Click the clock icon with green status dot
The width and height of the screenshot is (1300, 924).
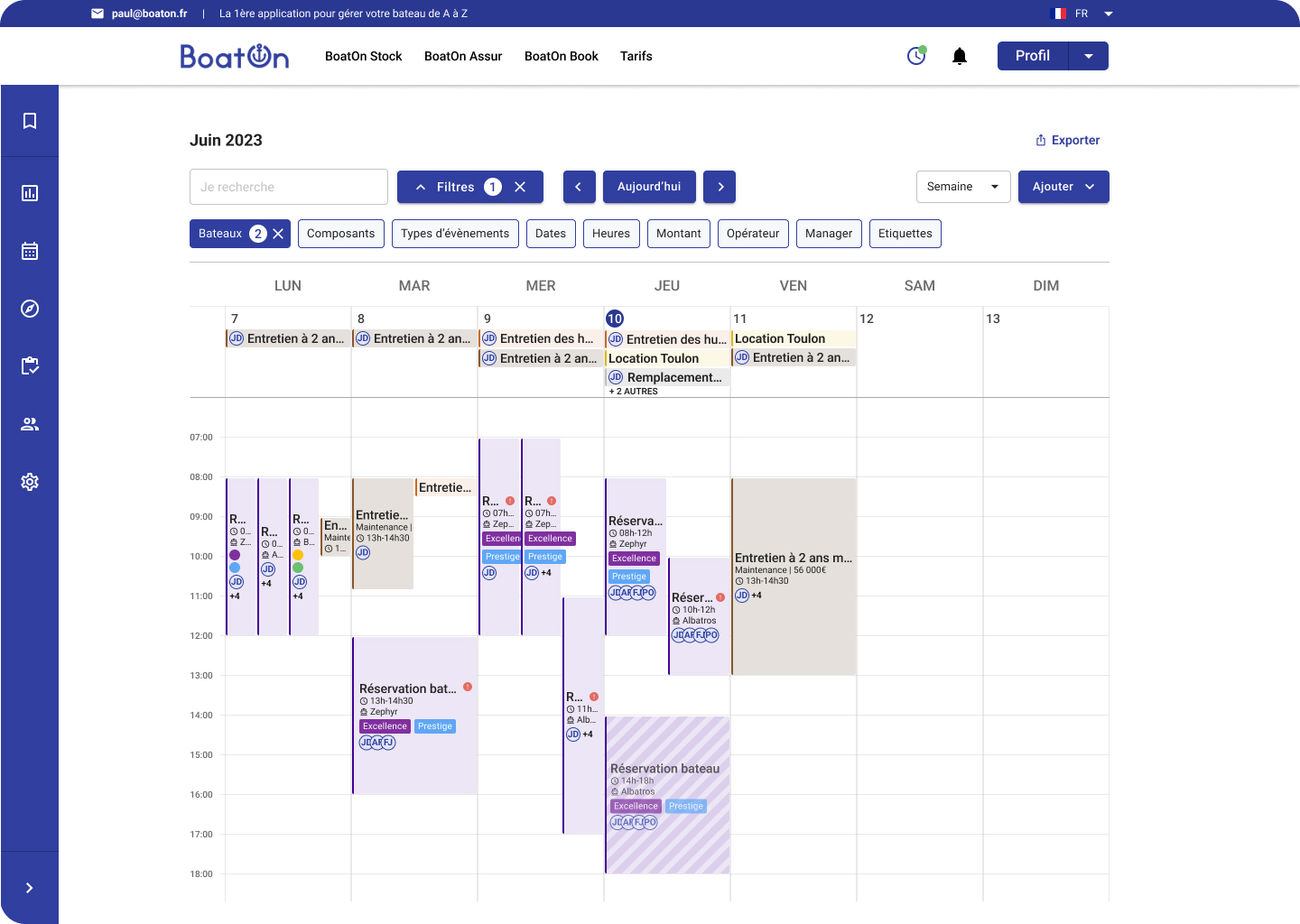click(916, 56)
